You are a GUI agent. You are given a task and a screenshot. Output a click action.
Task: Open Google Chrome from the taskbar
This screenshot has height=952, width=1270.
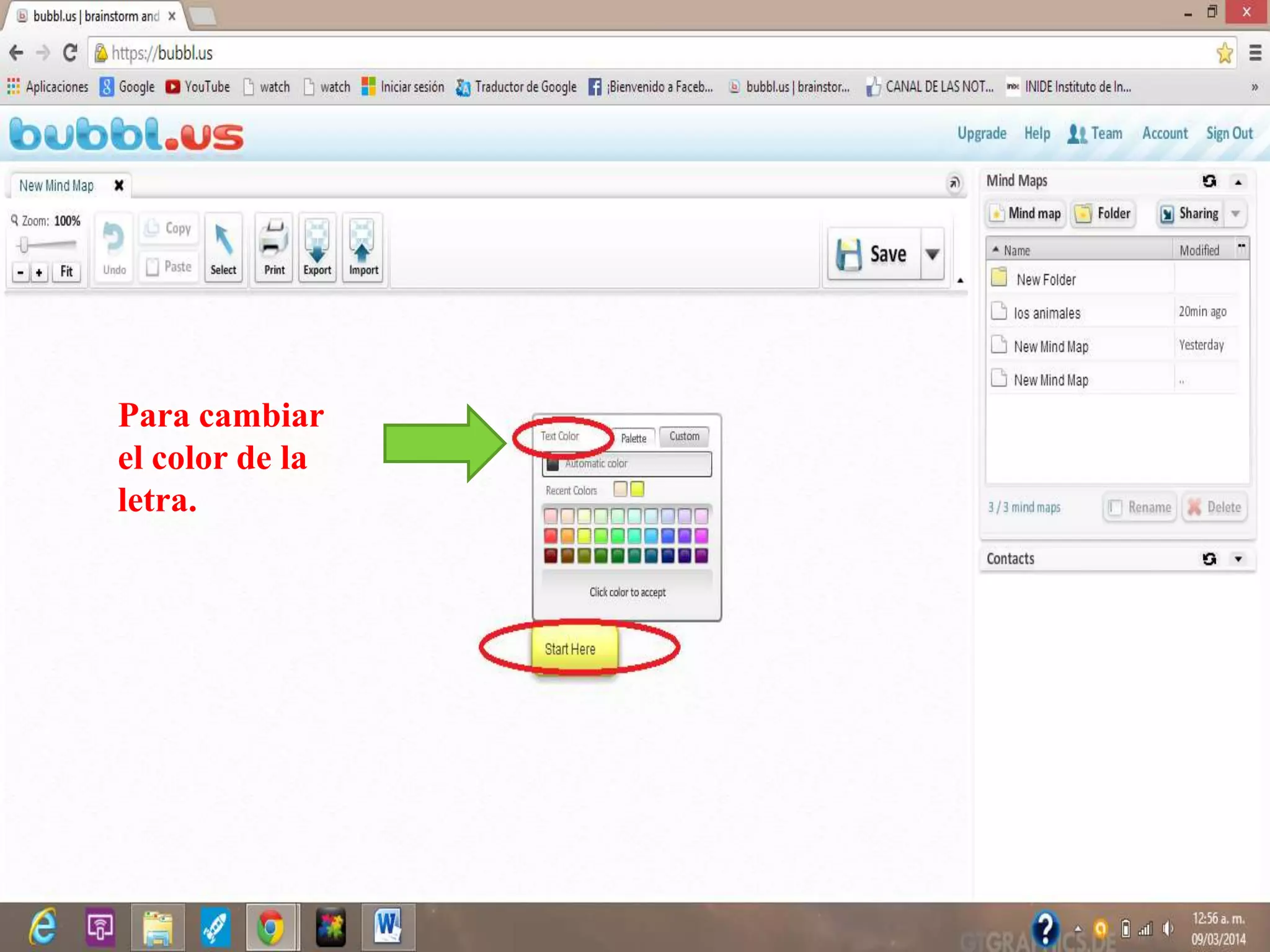pyautogui.click(x=271, y=928)
